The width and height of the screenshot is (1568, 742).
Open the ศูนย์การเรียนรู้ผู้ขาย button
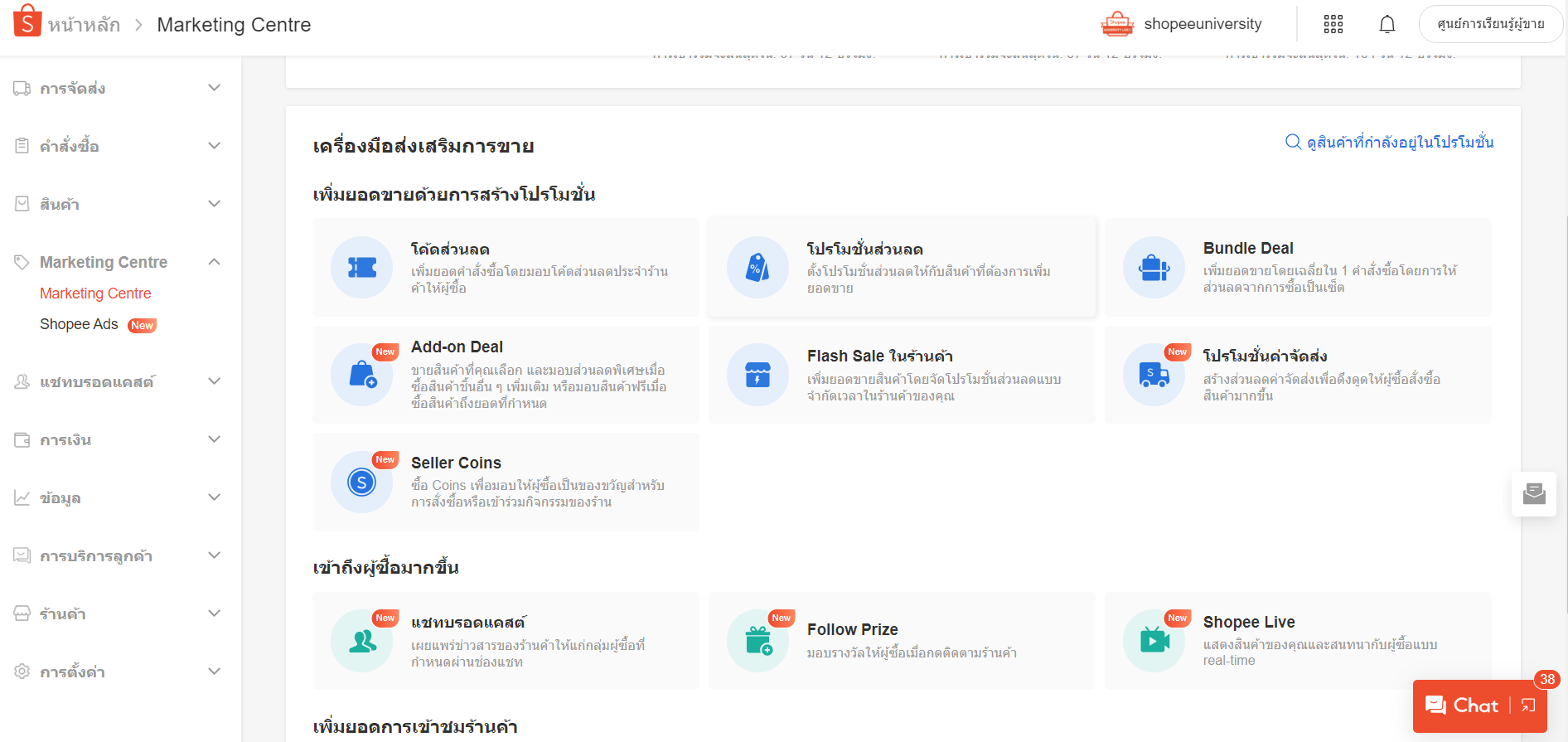pos(1490,24)
